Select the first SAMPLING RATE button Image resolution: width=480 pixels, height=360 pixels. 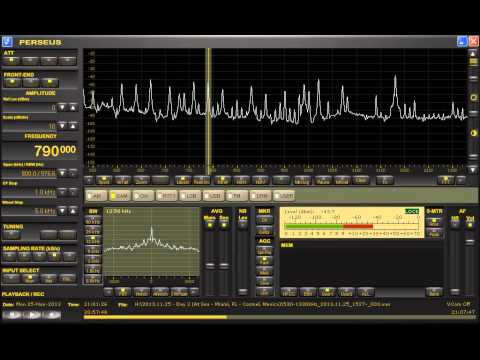pyautogui.click(x=9, y=256)
